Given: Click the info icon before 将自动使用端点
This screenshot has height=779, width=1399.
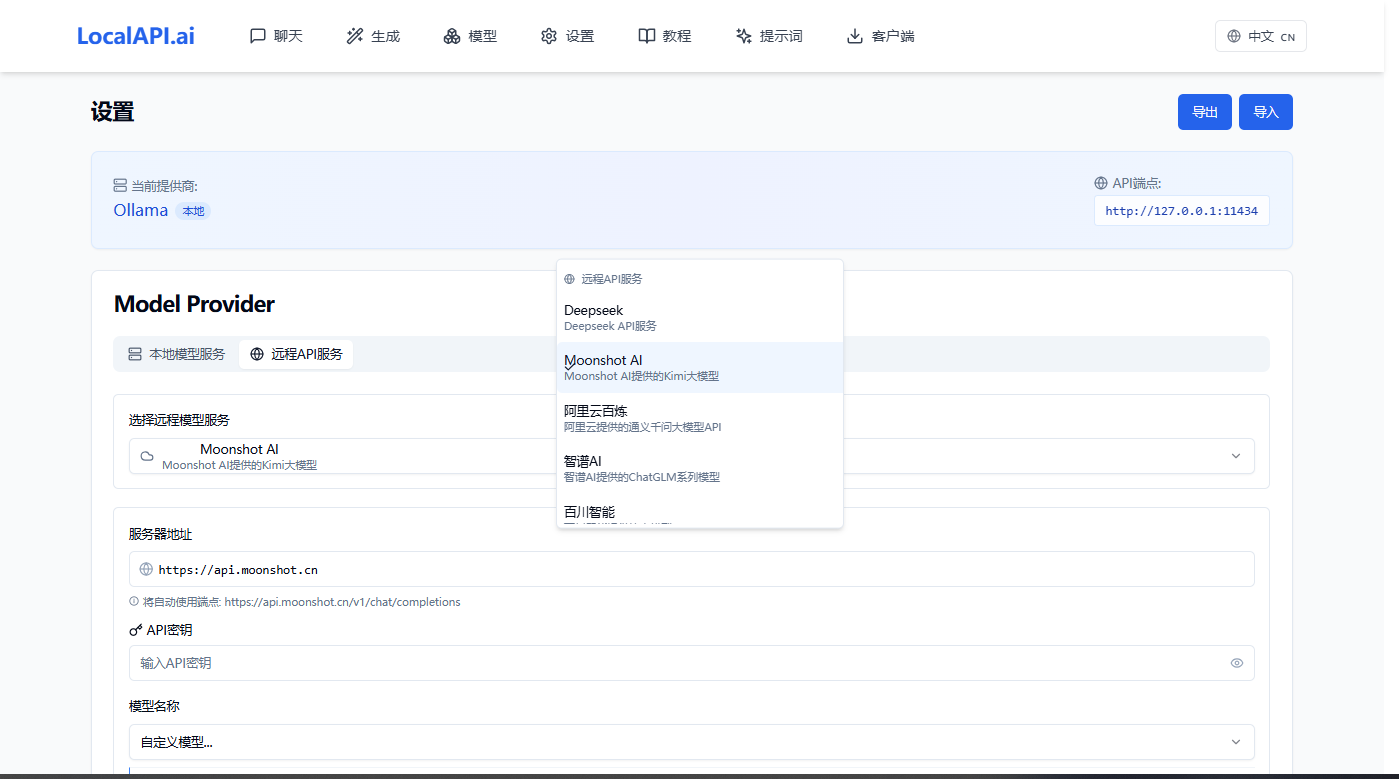Looking at the screenshot, I should click(134, 602).
